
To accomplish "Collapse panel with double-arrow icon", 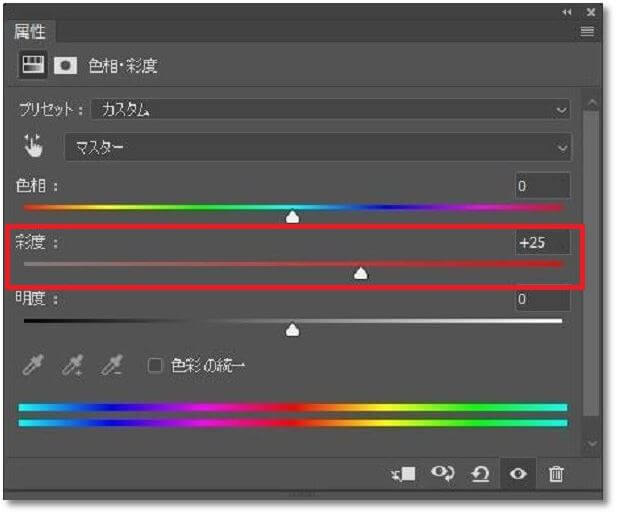I will pyautogui.click(x=567, y=12).
